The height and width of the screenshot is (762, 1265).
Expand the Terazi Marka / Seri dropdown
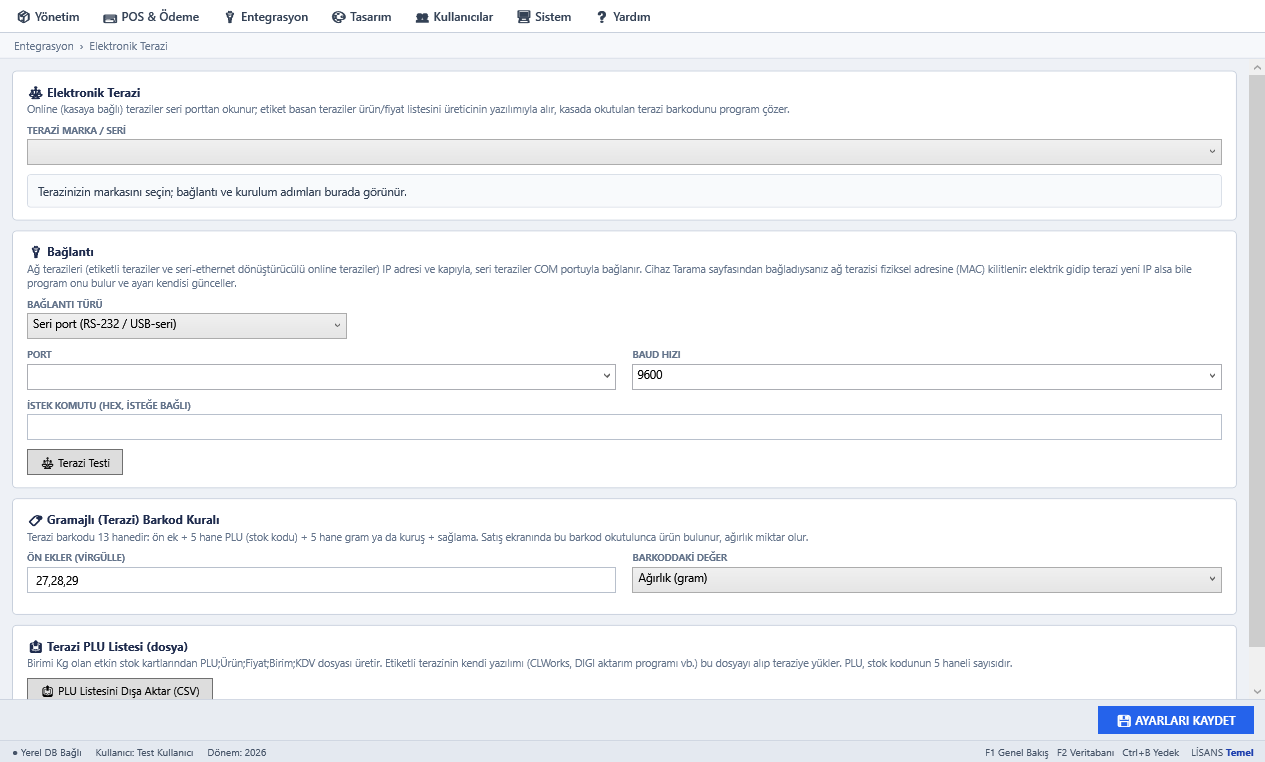624,152
